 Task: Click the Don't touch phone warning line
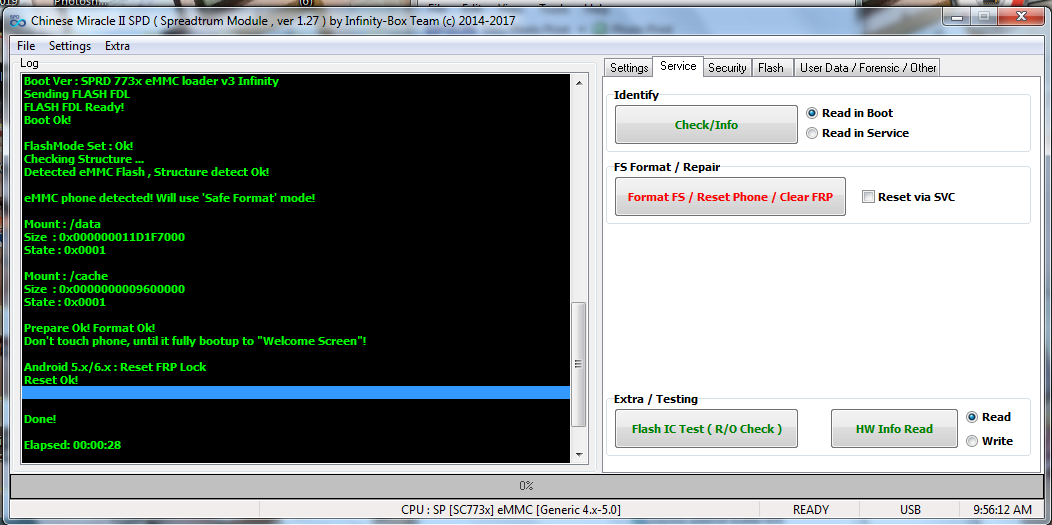(195, 341)
